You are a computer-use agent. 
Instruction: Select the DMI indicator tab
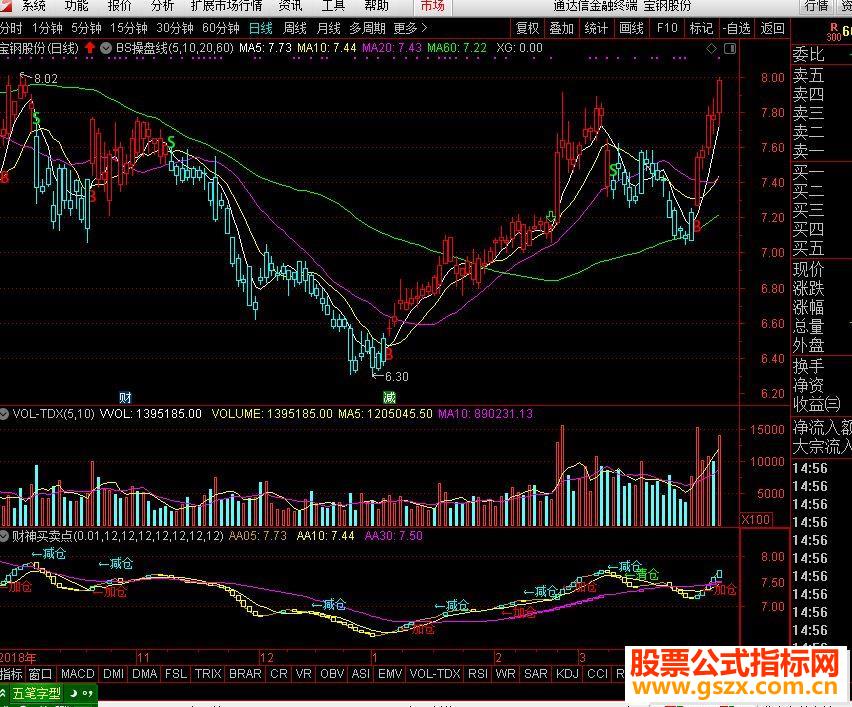tap(113, 674)
